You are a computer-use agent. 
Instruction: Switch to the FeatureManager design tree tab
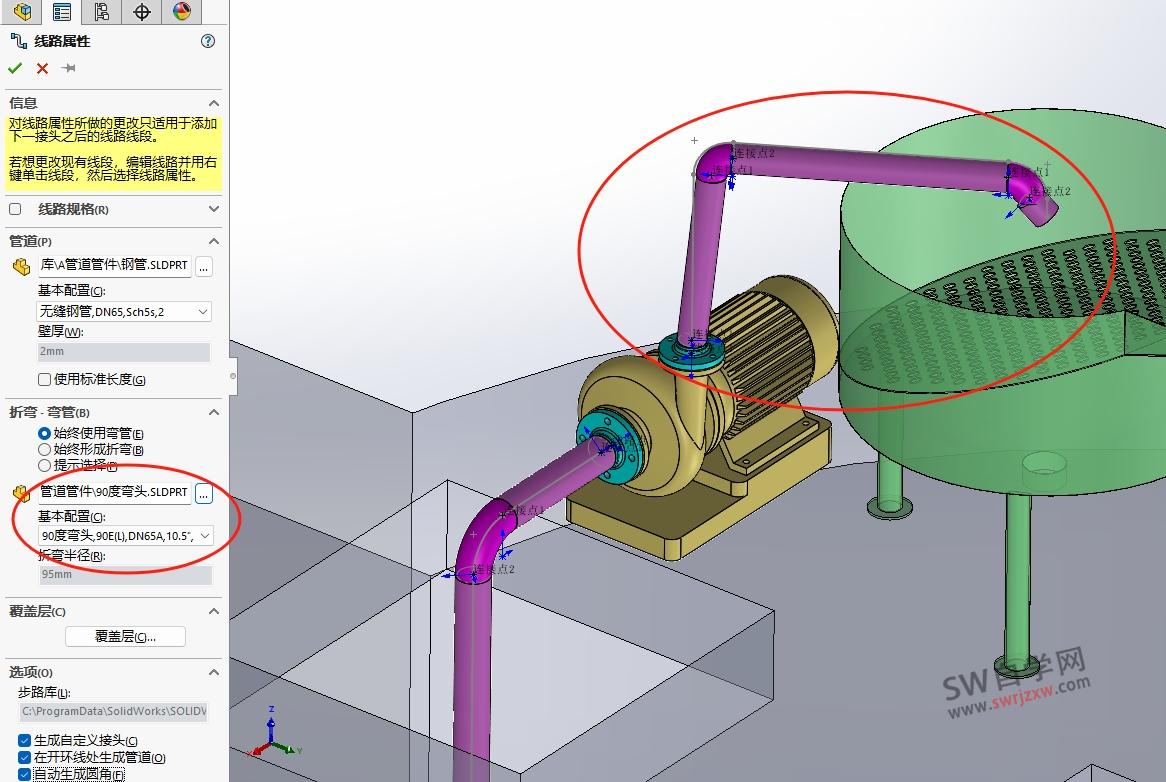[x=20, y=12]
